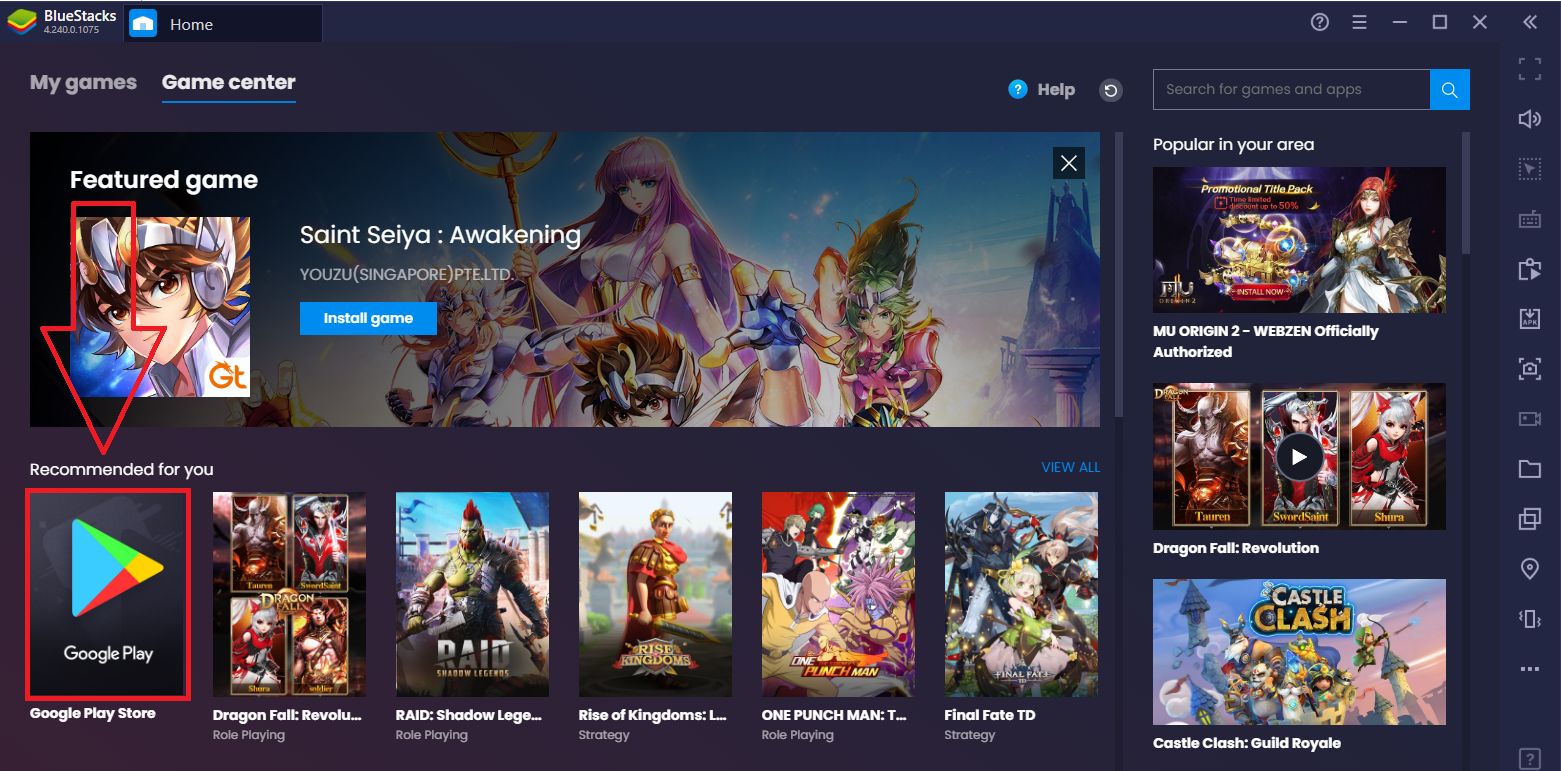Click the set location pin icon

[x=1529, y=569]
